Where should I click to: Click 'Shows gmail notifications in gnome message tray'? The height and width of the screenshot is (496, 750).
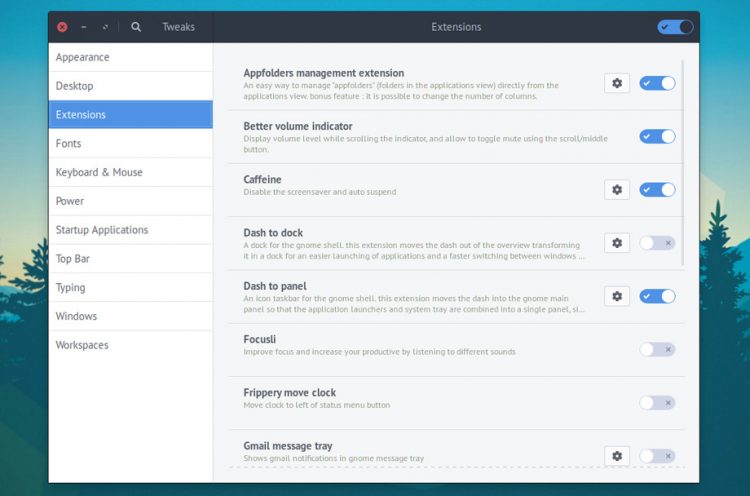(333, 458)
